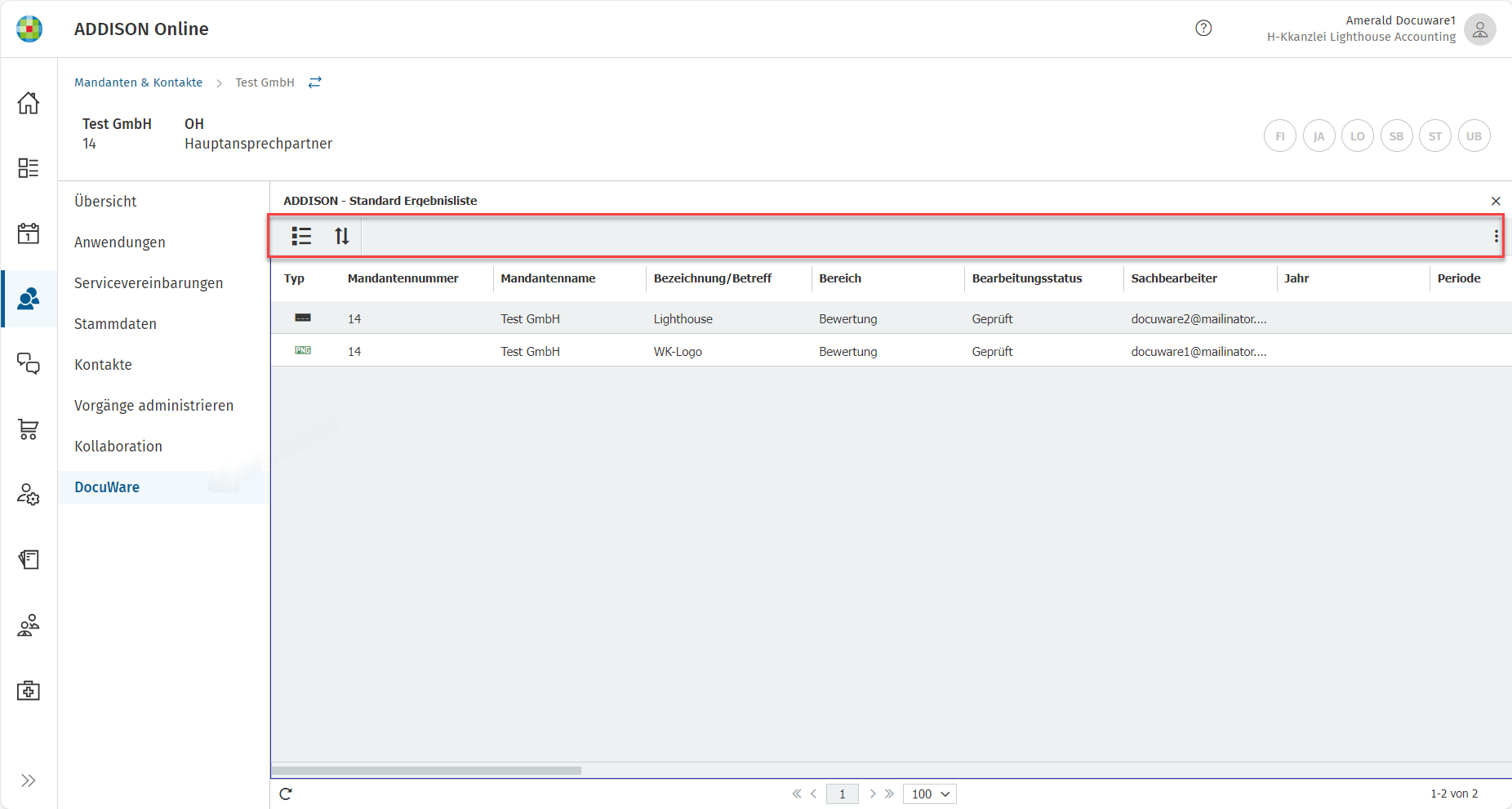Open the Servicevereinbarungen menu item
Screen dimensions: 1512x809
point(149,283)
